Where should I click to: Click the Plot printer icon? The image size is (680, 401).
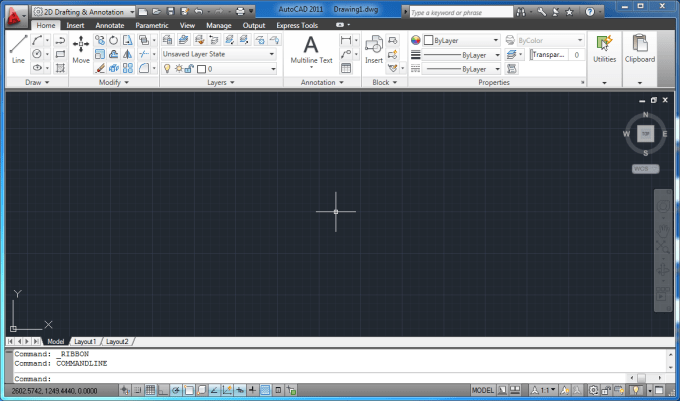[240, 12]
